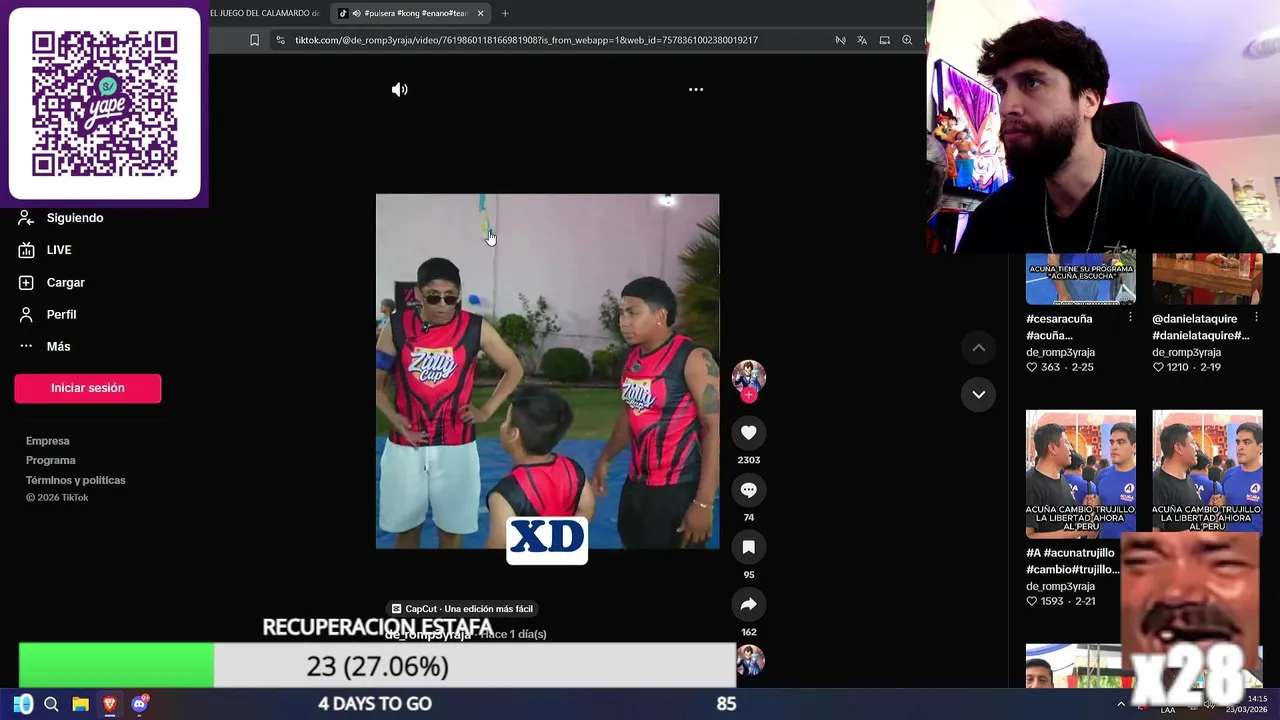1280x720 pixels.
Task: Click the tiktok.com URL field
Action: (526, 40)
